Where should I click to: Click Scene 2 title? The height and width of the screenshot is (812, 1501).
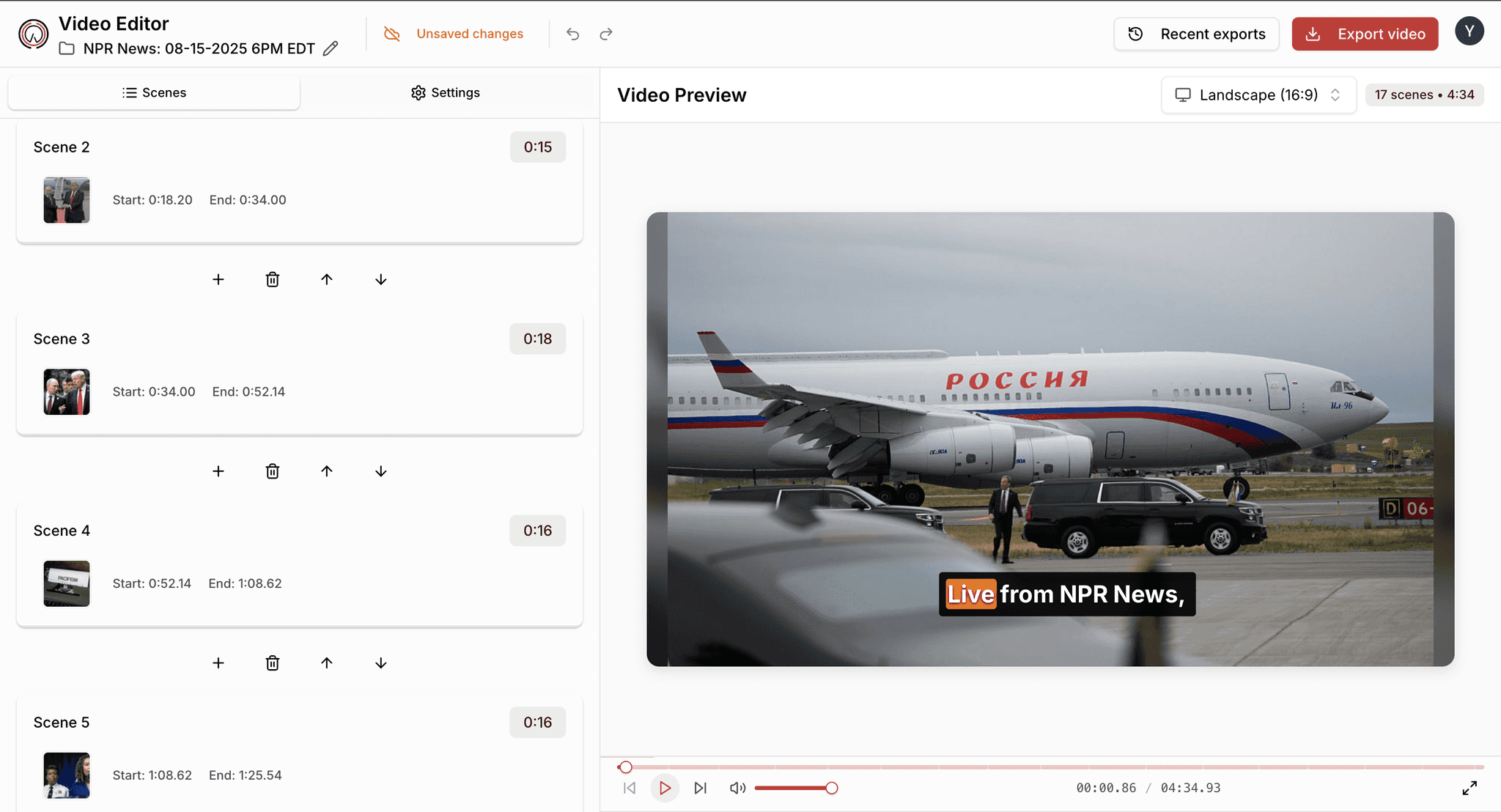pos(62,147)
